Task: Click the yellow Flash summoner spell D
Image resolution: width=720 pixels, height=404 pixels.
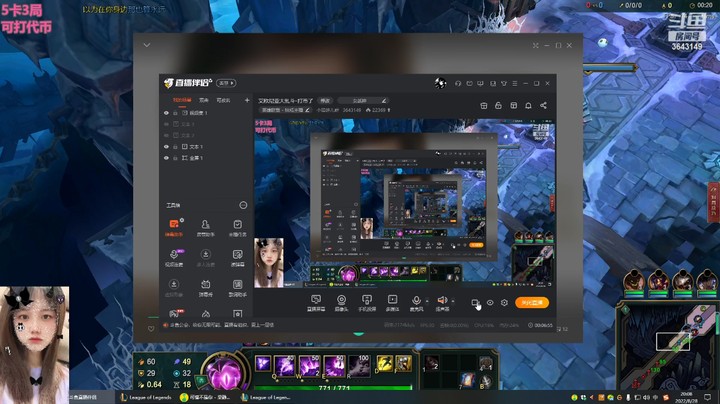Action: tap(384, 363)
